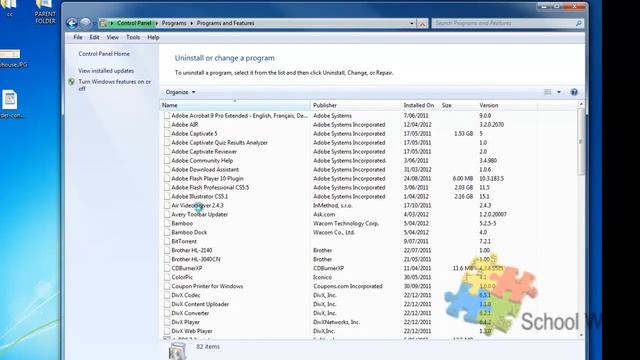Click Control Panel in the address bar

134,23
